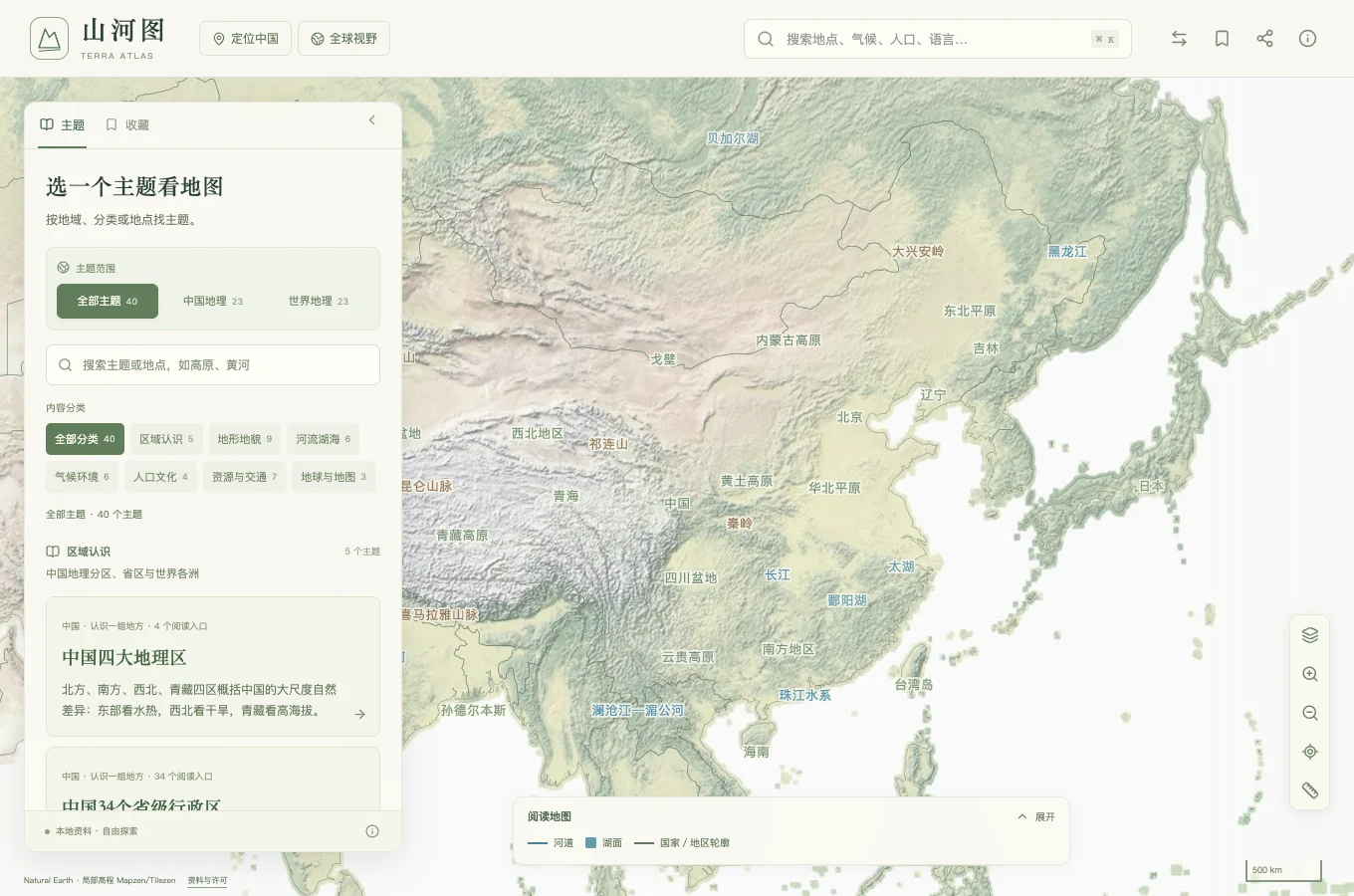Viewport: 1354px width, 896px height.
Task: Open the 中国四大地理区 card arrow
Action: [x=359, y=714]
